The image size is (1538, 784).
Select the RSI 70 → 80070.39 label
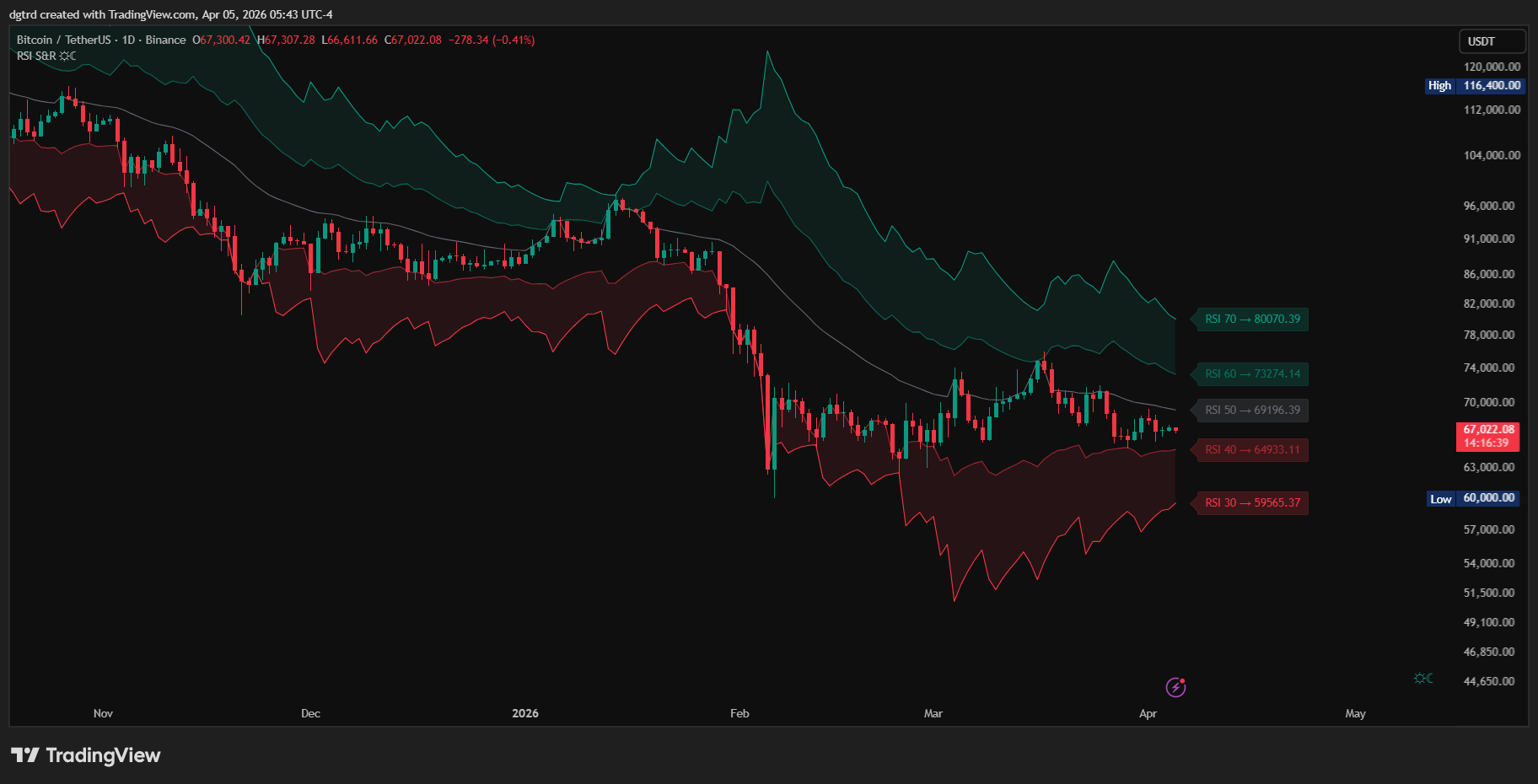pyautogui.click(x=1251, y=319)
